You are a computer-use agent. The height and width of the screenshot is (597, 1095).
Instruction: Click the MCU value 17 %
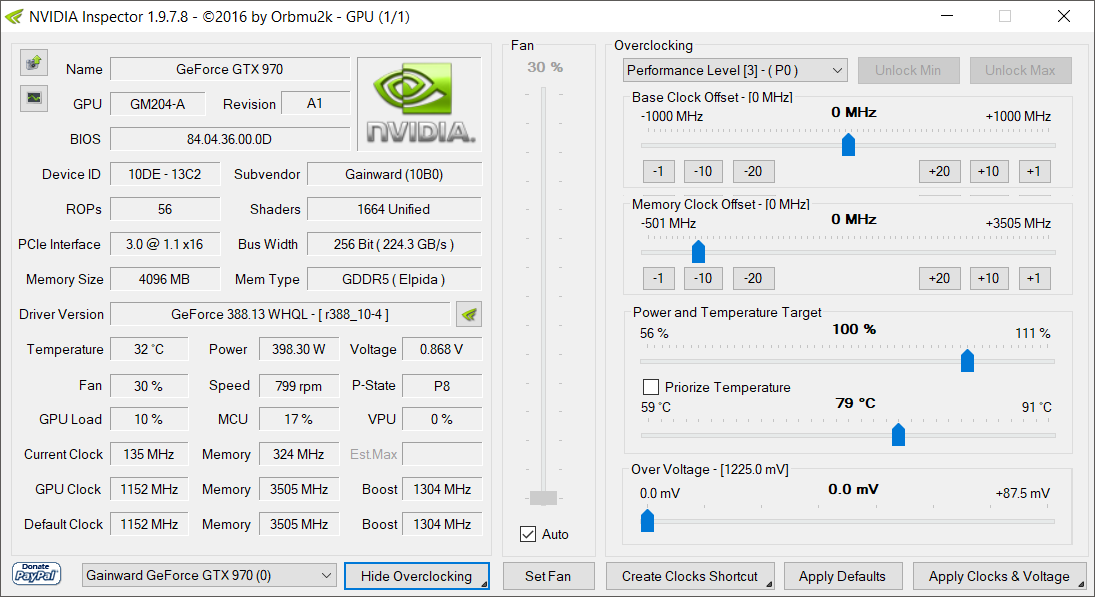point(299,419)
